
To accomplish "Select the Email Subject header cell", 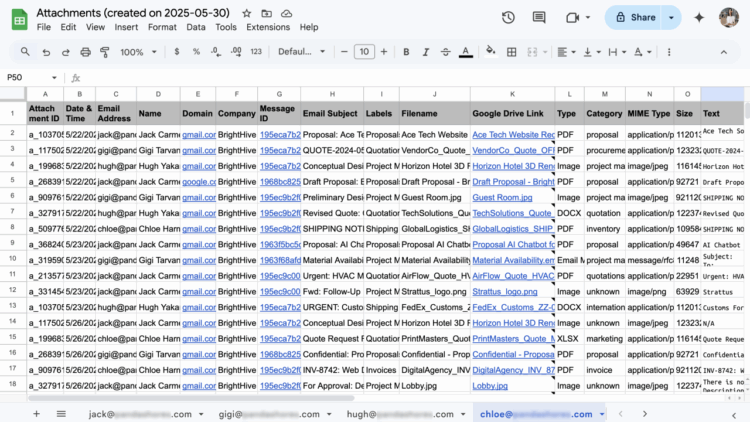I will [332, 113].
